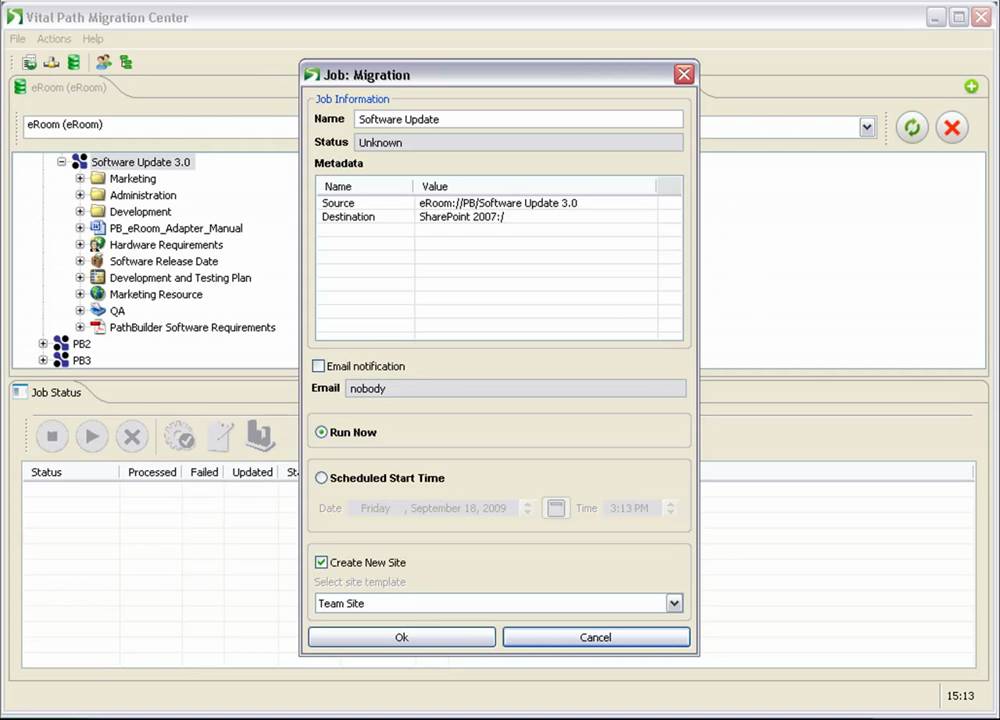
Task: Expand the PB3 tree node
Action: (x=43, y=360)
